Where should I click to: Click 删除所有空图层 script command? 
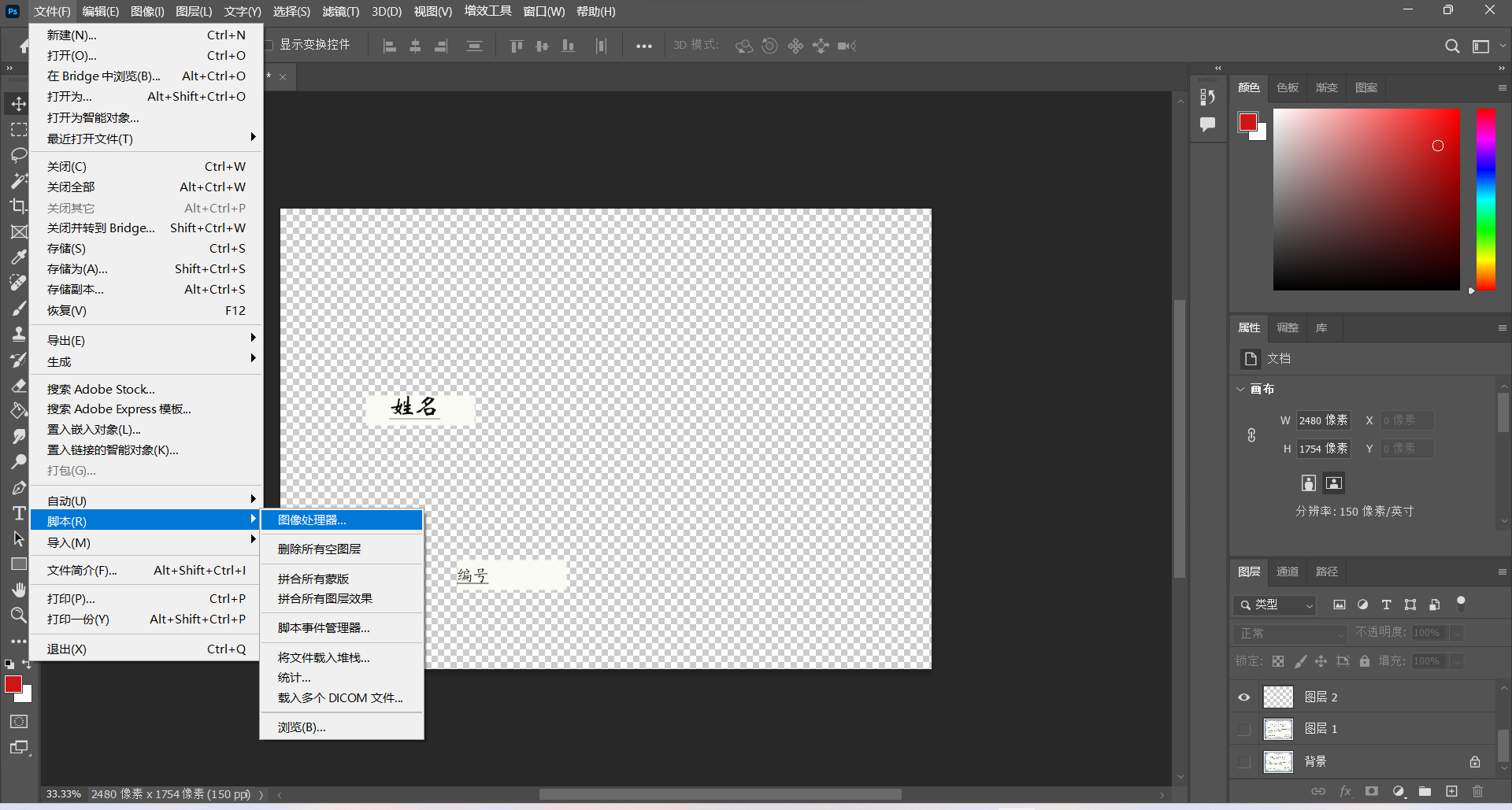point(319,549)
